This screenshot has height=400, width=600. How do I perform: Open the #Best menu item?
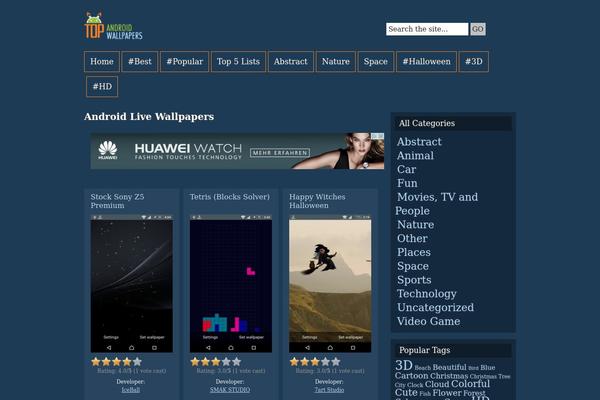tap(140, 62)
